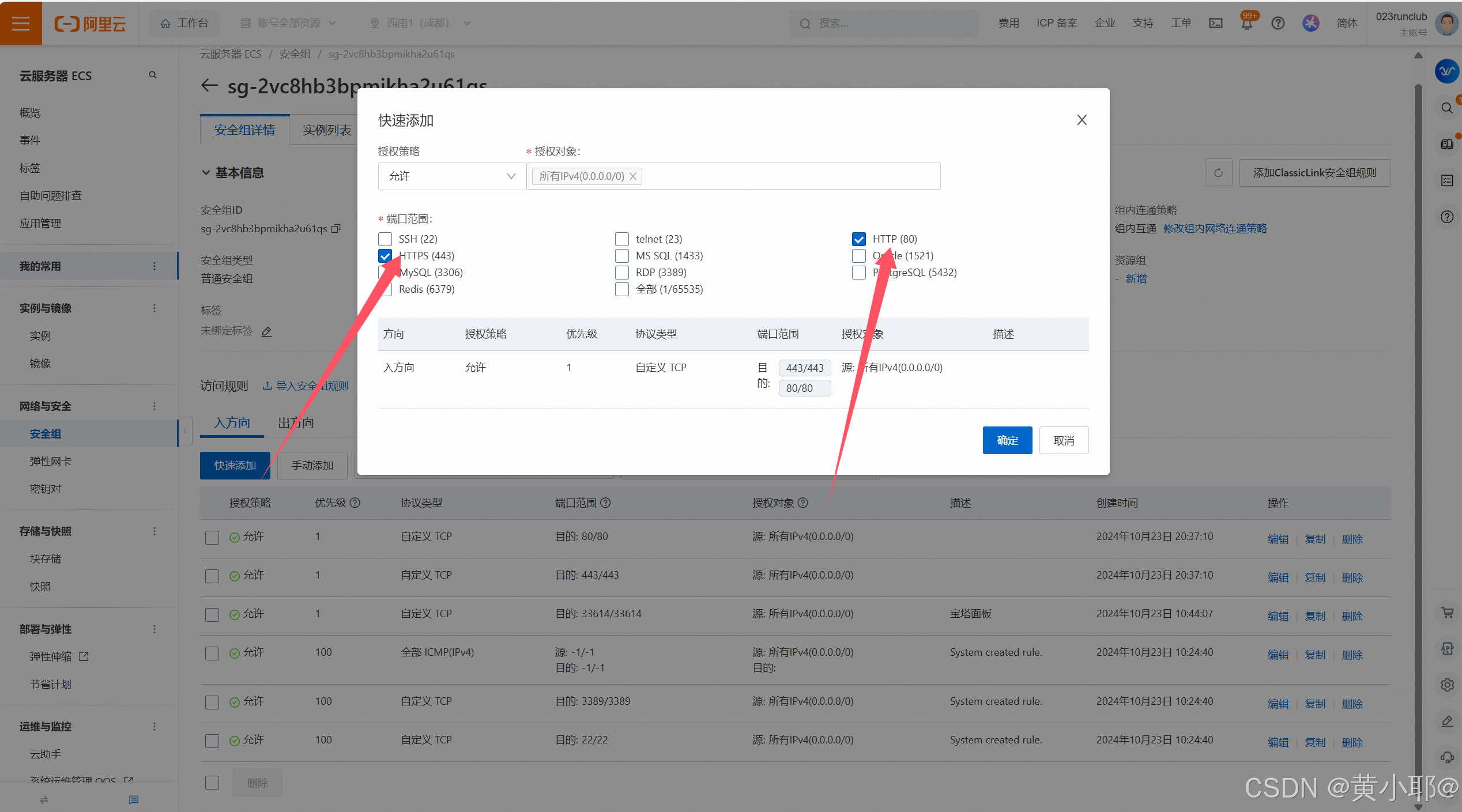
Task: Click the refresh icon button
Action: pos(1218,173)
